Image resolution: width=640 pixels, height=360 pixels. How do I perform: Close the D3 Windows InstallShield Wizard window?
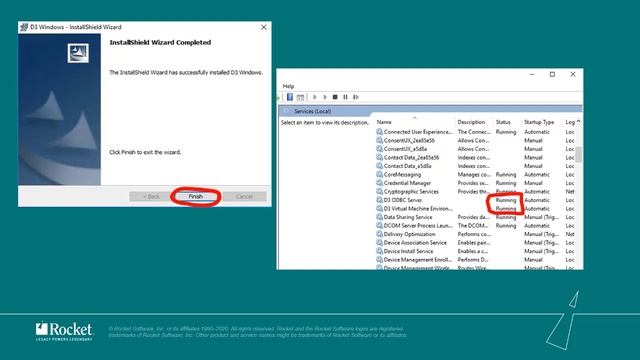point(264,27)
